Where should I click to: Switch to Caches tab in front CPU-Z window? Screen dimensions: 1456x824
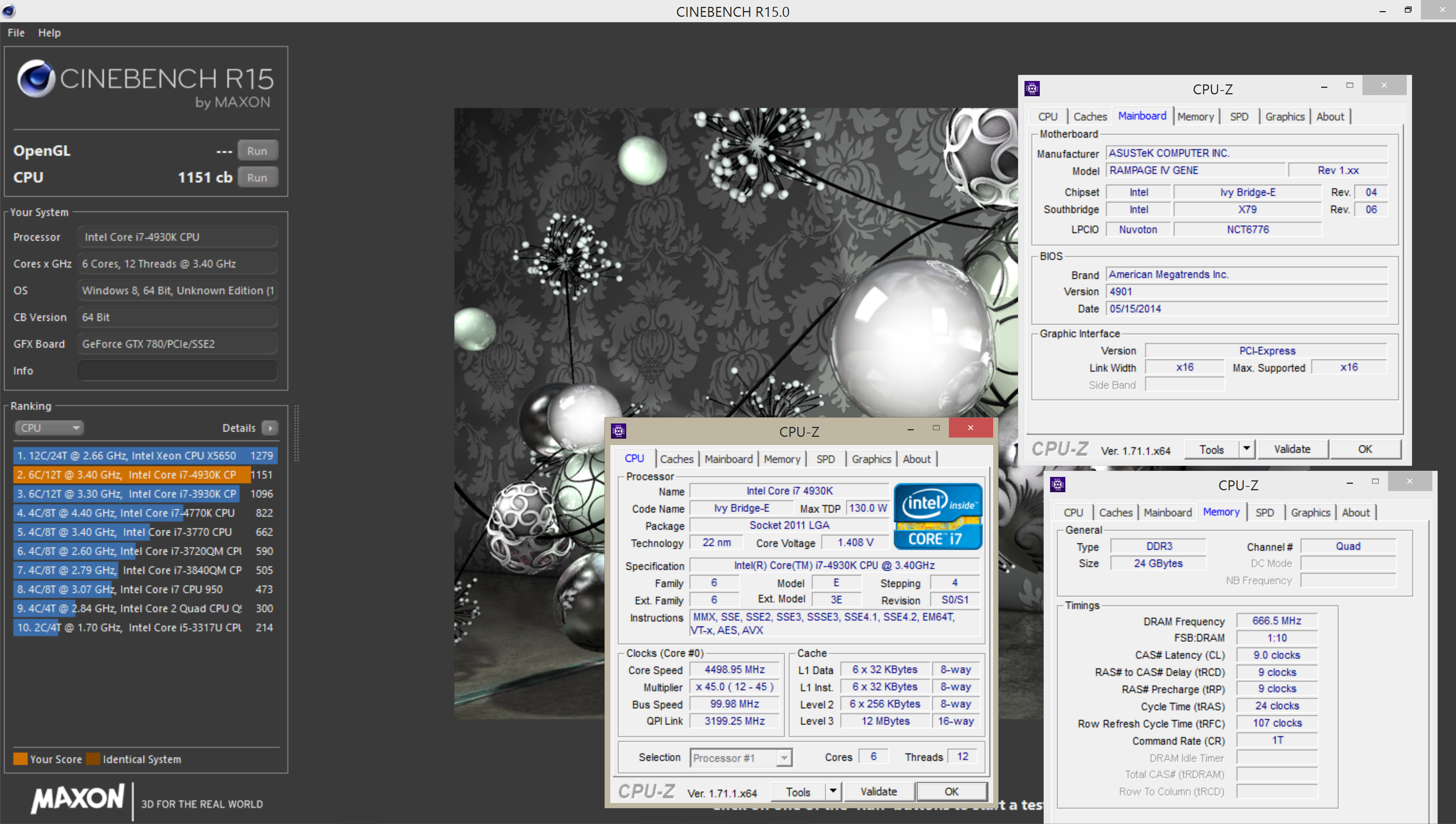(677, 459)
